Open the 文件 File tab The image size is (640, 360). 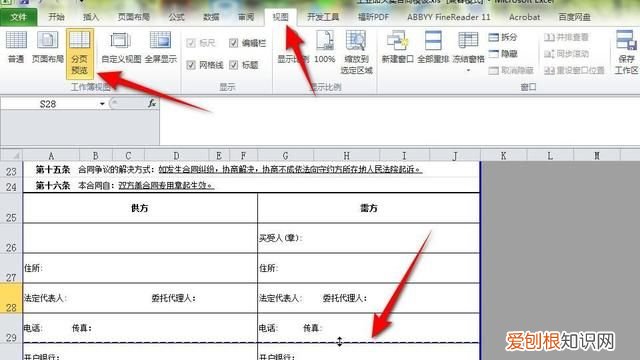[18, 17]
